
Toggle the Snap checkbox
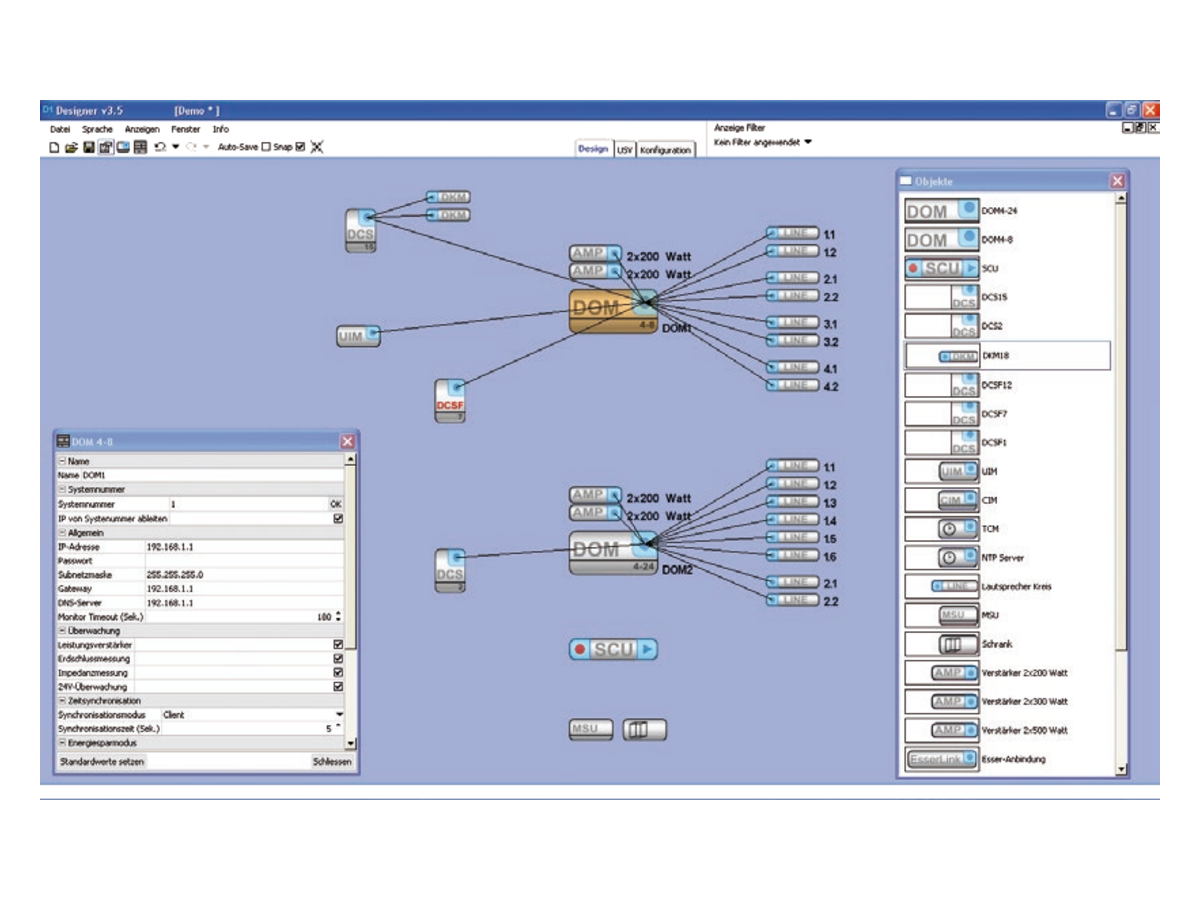[300, 147]
